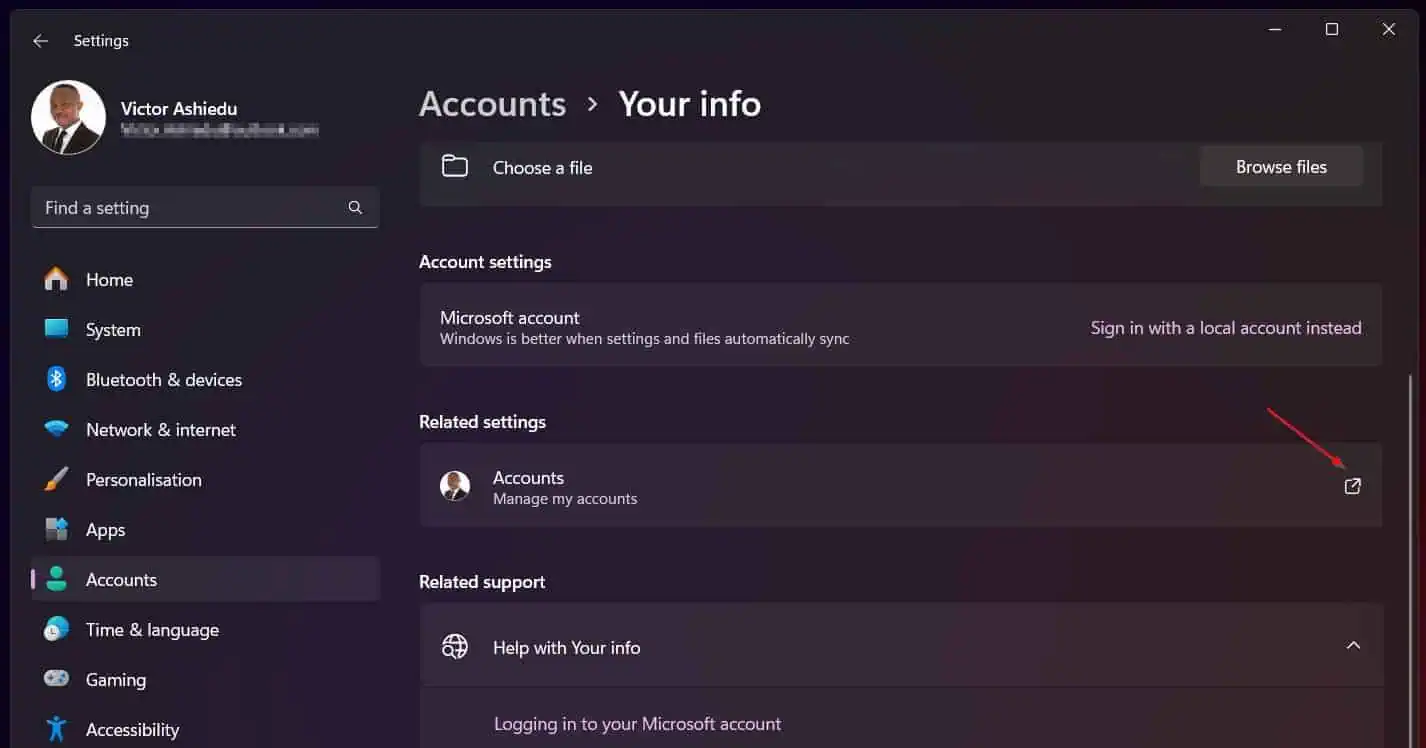
Task: Click Sign in with a local account instead
Action: point(1226,328)
